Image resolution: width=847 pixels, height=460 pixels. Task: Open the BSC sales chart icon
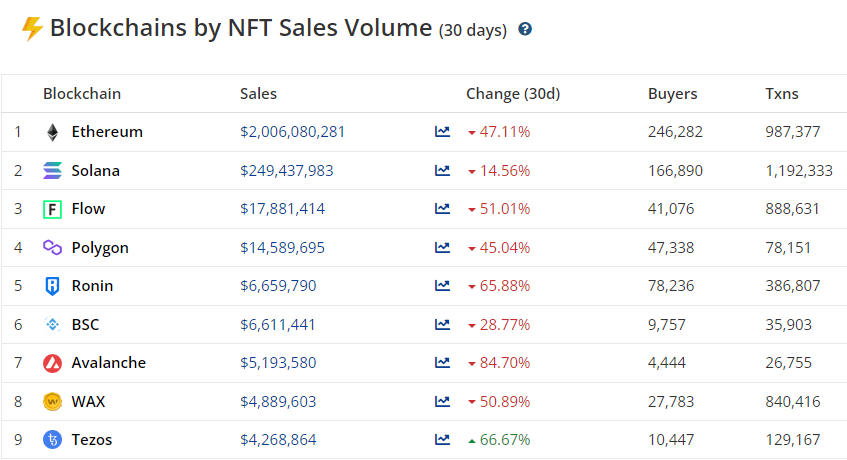coord(442,325)
